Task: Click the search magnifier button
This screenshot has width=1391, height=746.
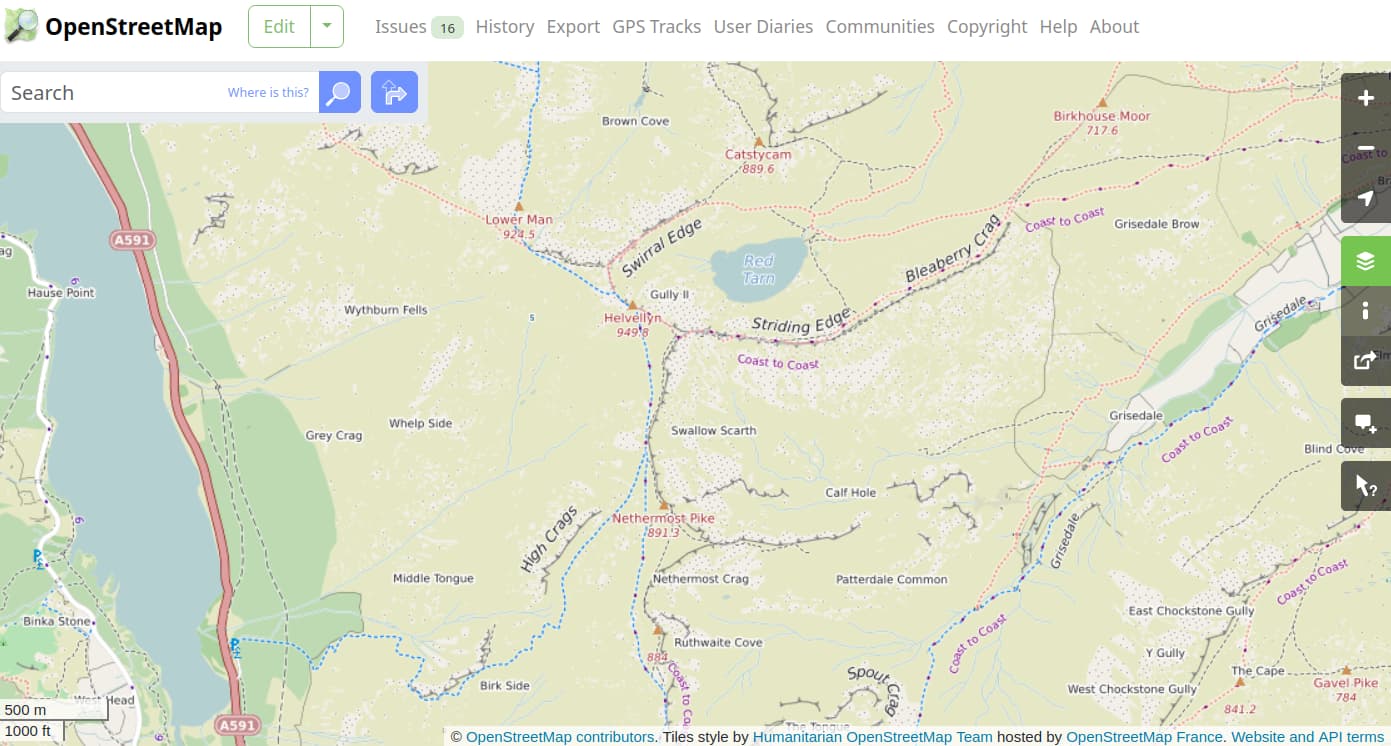Action: [x=340, y=92]
